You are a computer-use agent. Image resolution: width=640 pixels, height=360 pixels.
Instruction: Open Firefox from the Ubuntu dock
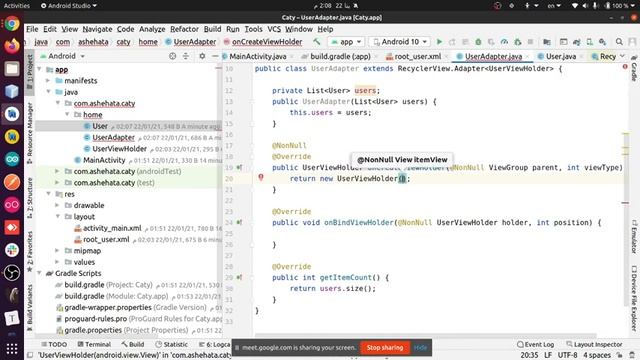pos(12,46)
